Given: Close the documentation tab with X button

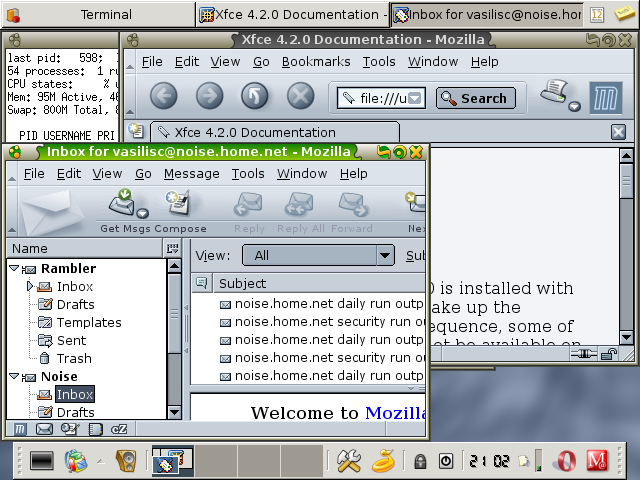Looking at the screenshot, I should (x=618, y=132).
